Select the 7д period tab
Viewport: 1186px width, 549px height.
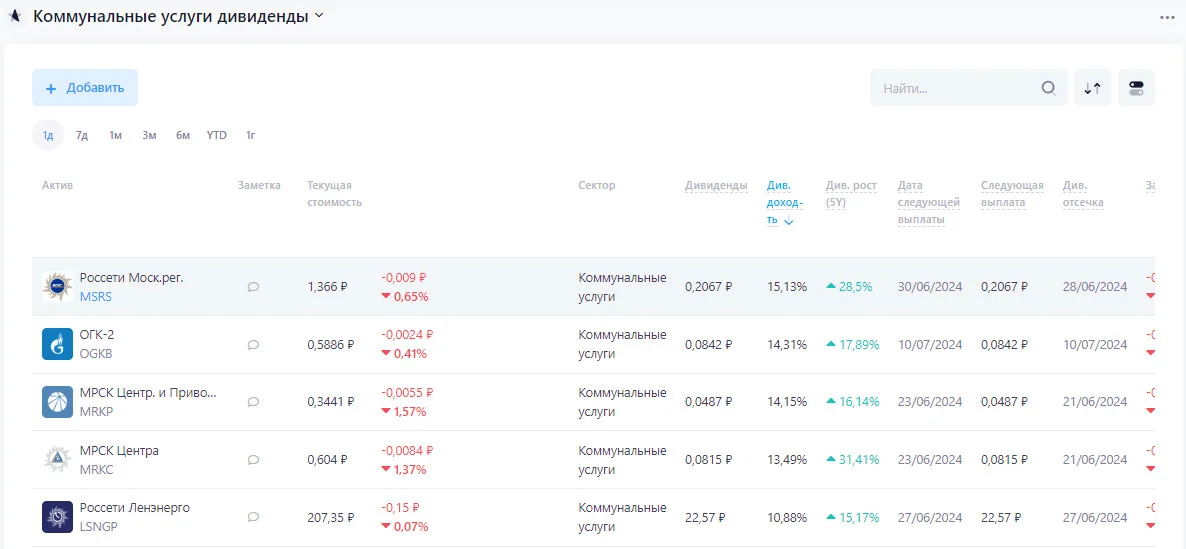(82, 135)
